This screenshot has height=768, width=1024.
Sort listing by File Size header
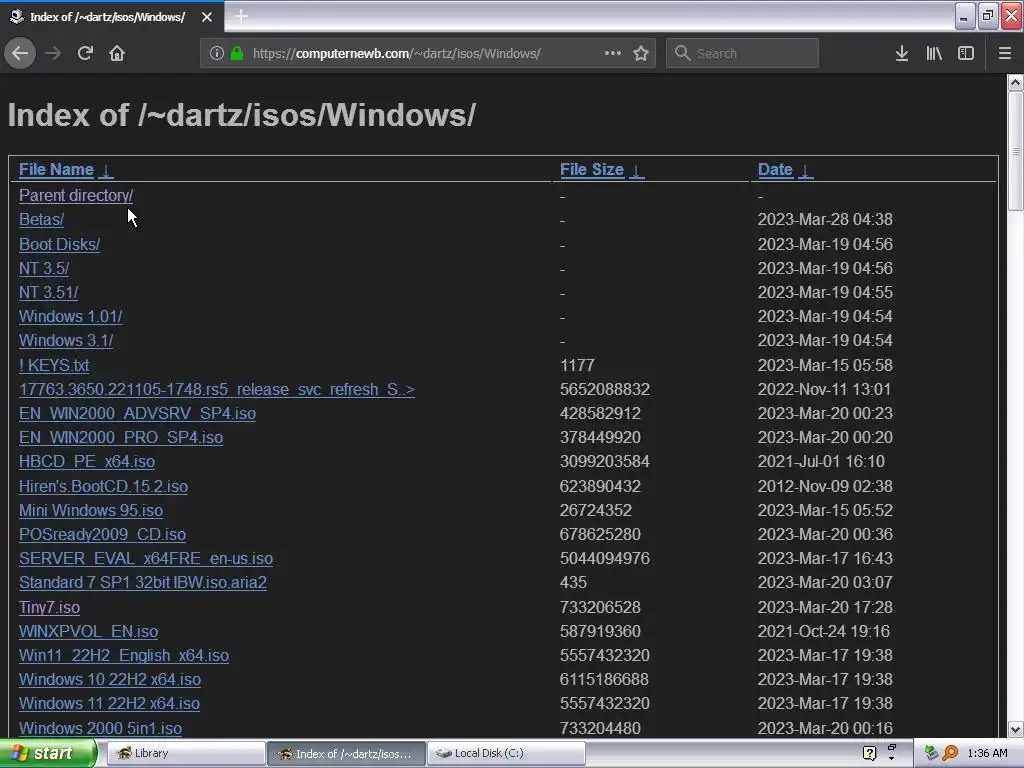tap(592, 169)
